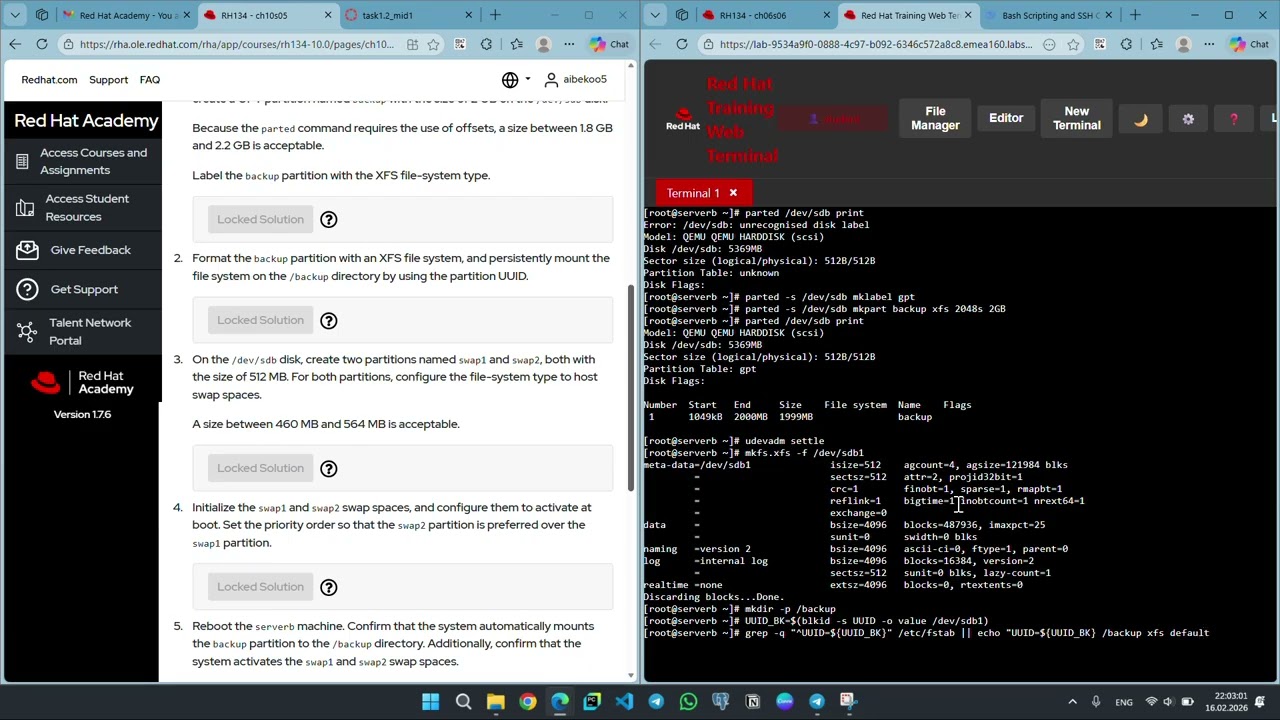Open the ENG language switcher
Viewport: 1280px width, 720px height.
1124,701
